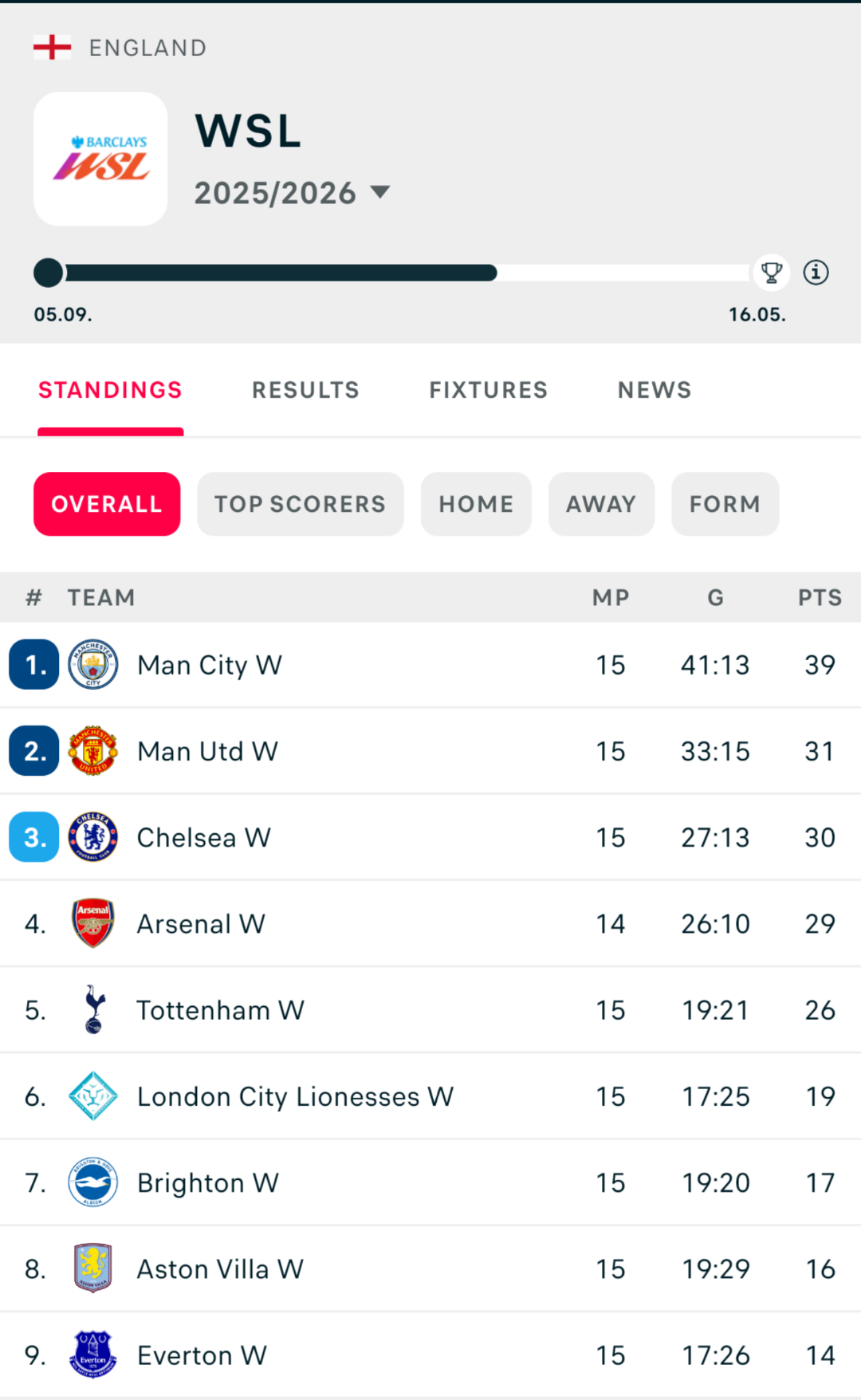Open the NEWS tab

click(x=654, y=390)
